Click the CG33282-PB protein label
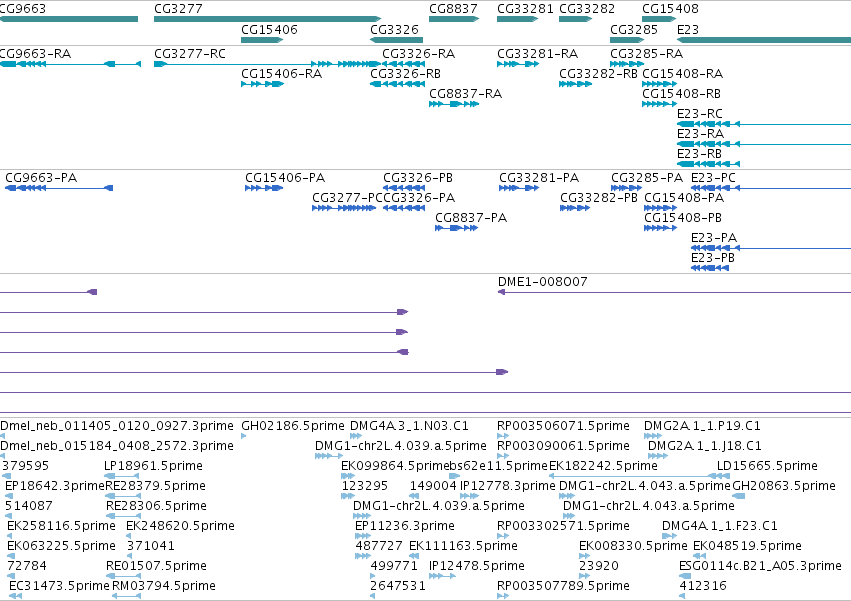 [599, 198]
